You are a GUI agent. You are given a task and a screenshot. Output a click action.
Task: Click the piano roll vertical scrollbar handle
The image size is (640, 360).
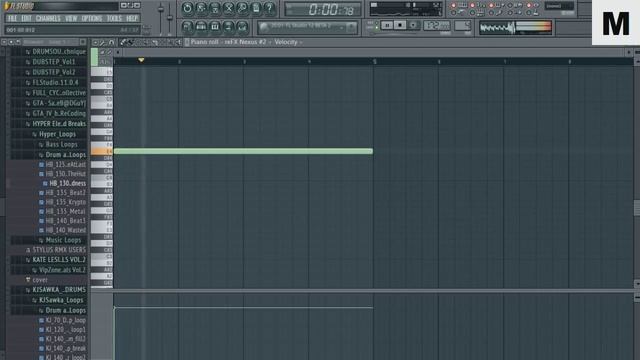636,208
